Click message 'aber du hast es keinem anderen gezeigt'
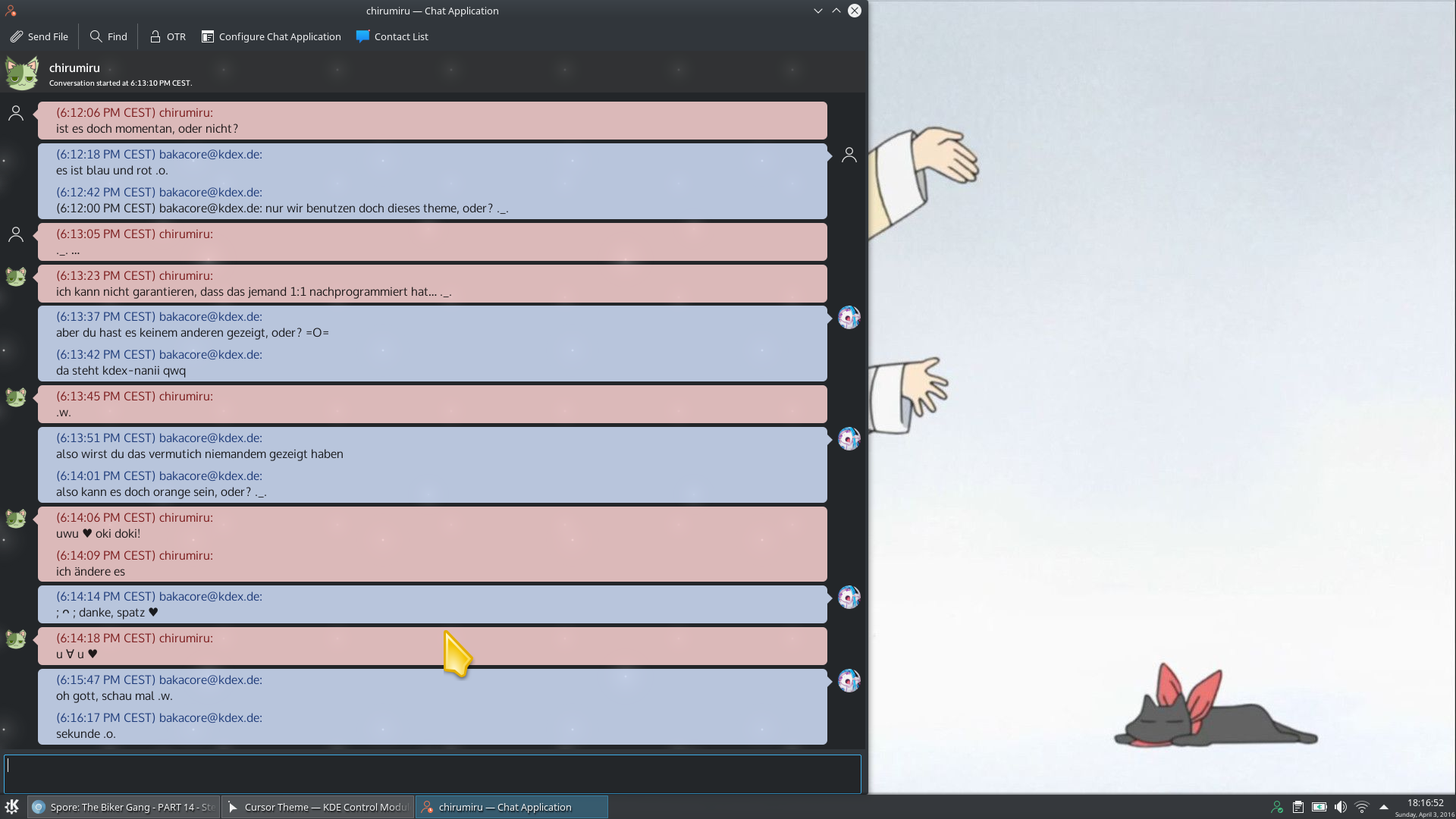This screenshot has width=1456, height=819. [193, 333]
